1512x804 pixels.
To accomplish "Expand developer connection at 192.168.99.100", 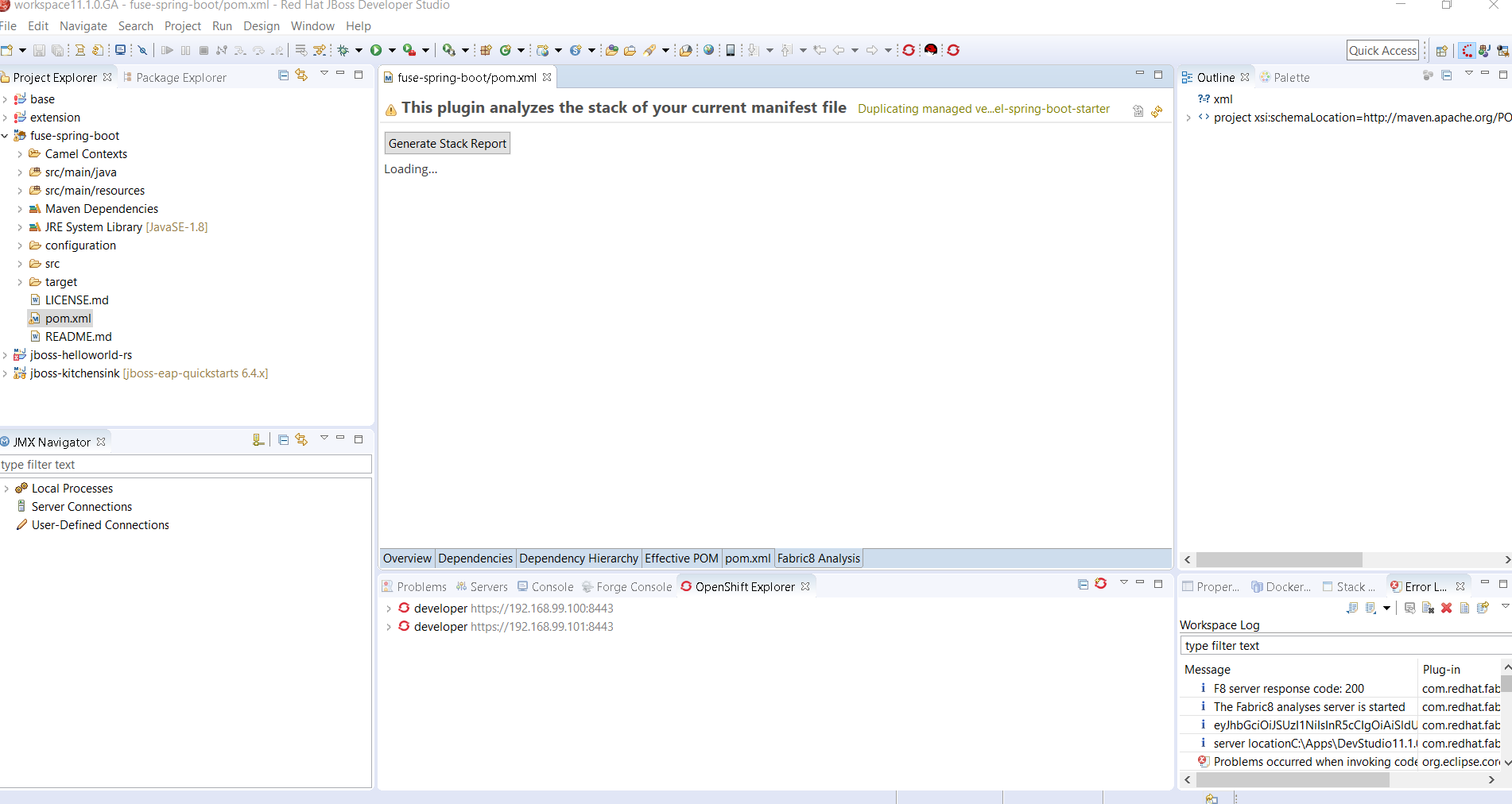I will click(389, 609).
